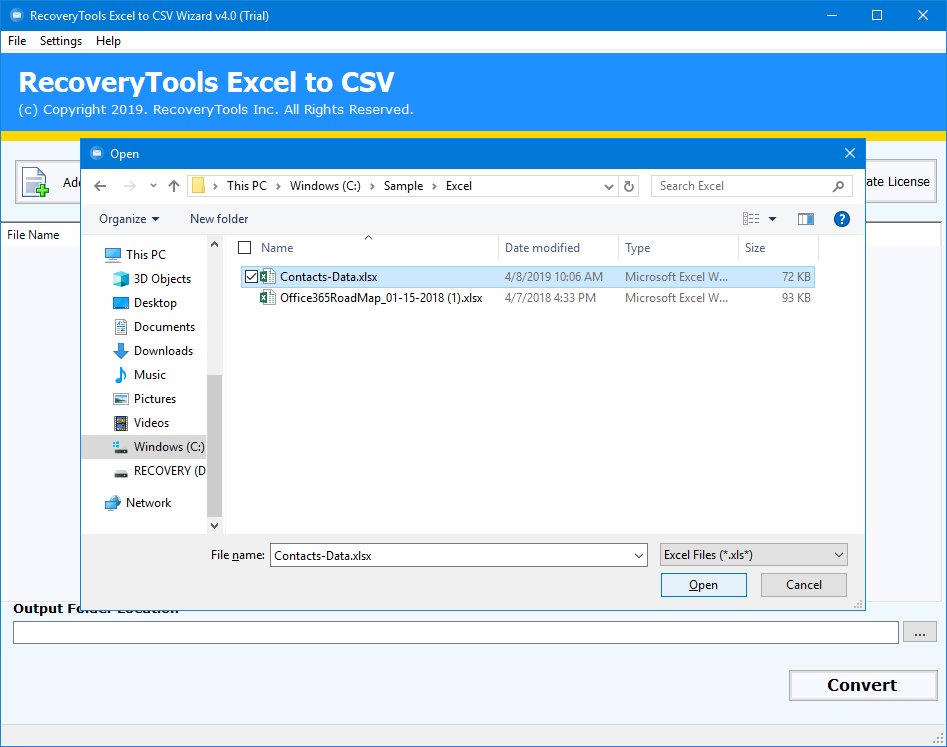947x747 pixels.
Task: Click the folder icon in address bar
Action: [198, 186]
